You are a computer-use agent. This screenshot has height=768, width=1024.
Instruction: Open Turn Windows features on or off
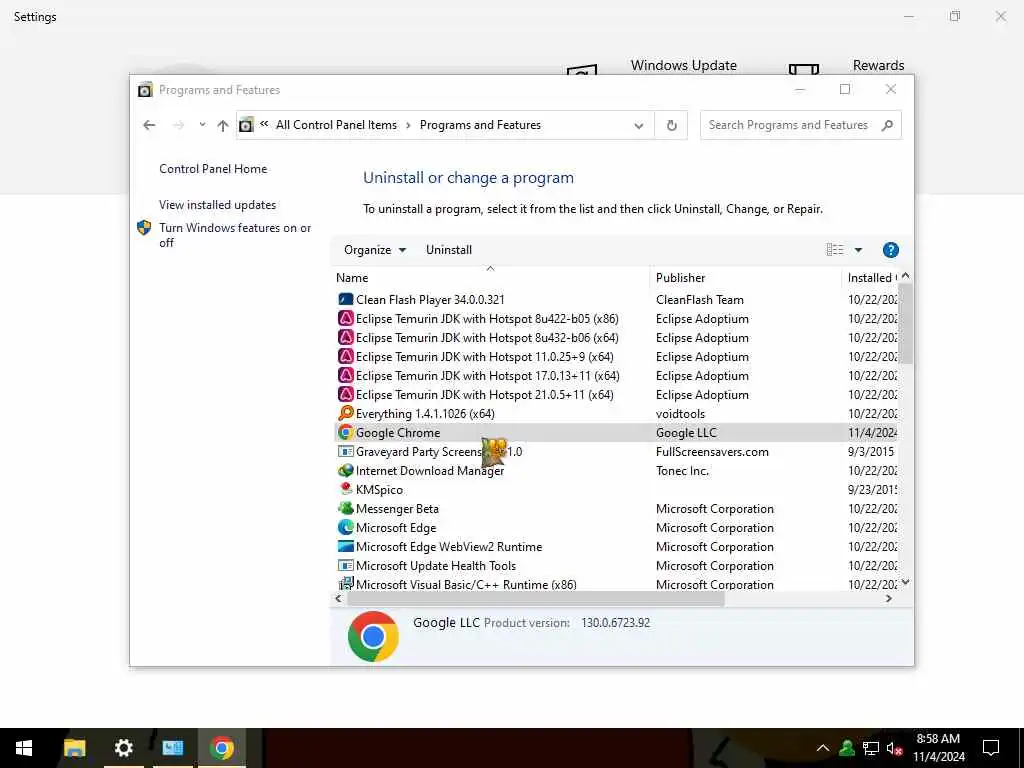point(235,235)
